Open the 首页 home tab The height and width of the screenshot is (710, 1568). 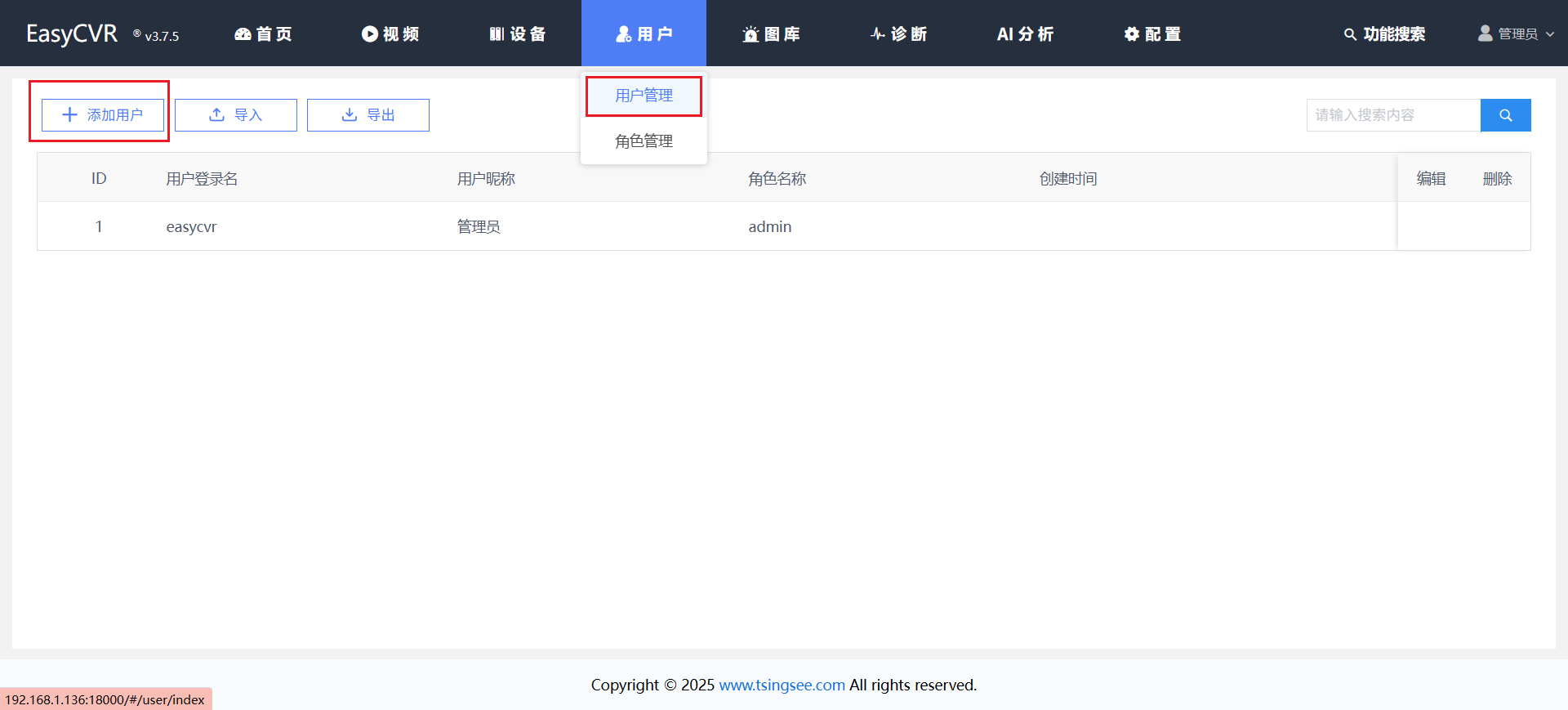tap(263, 33)
